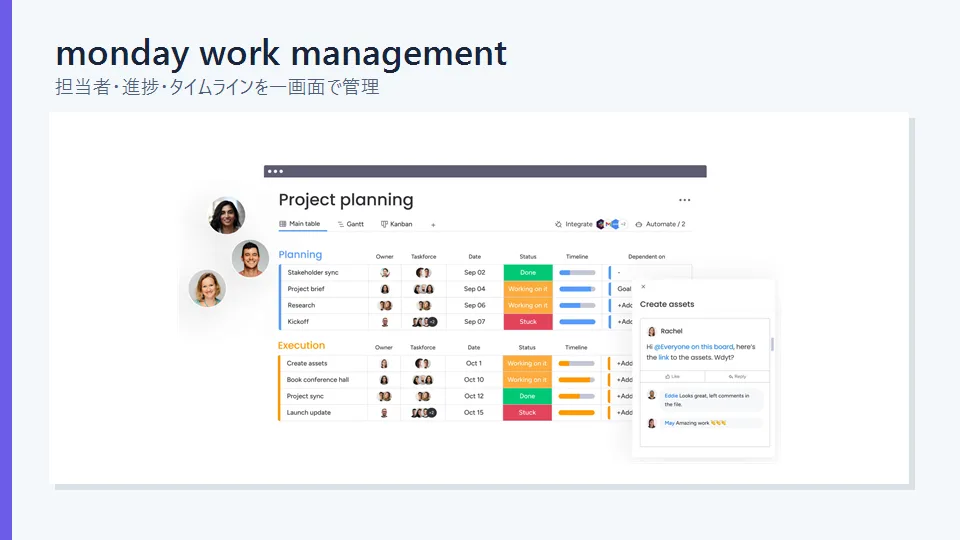Click the integration app icons cluster
Screen dimensions: 960x540
(611, 224)
